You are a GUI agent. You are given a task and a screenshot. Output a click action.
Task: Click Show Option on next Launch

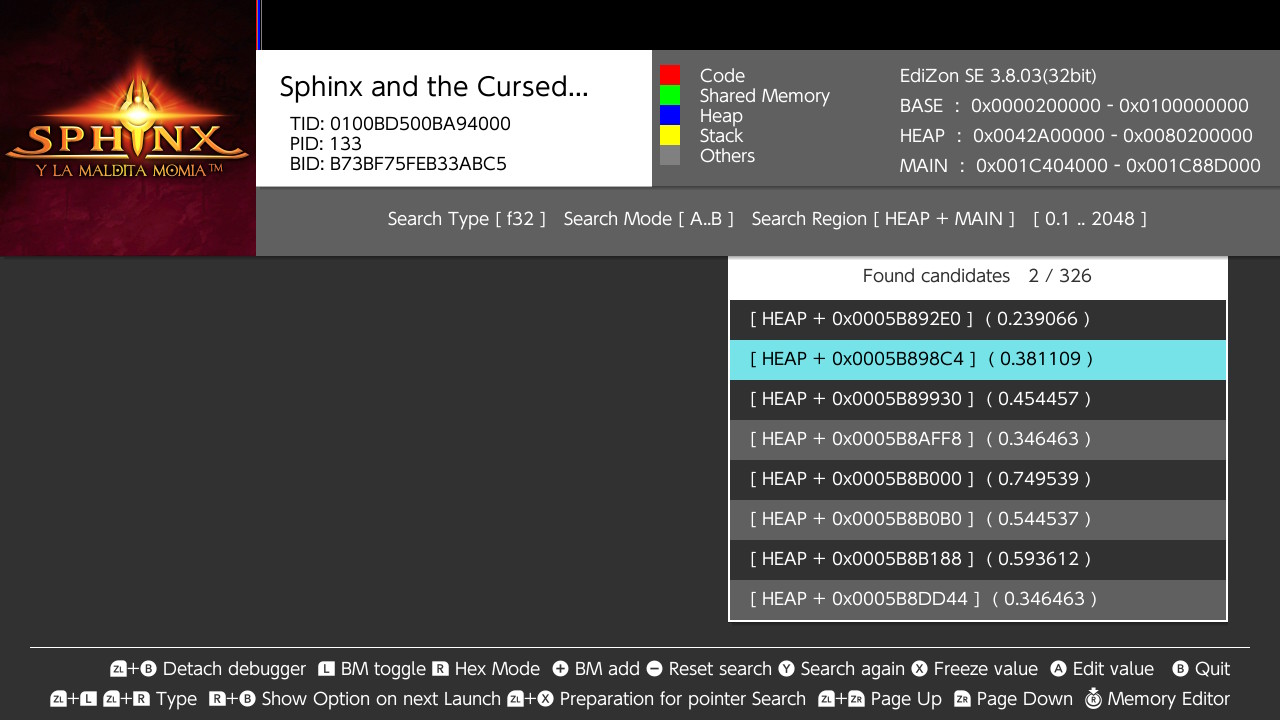click(381, 699)
